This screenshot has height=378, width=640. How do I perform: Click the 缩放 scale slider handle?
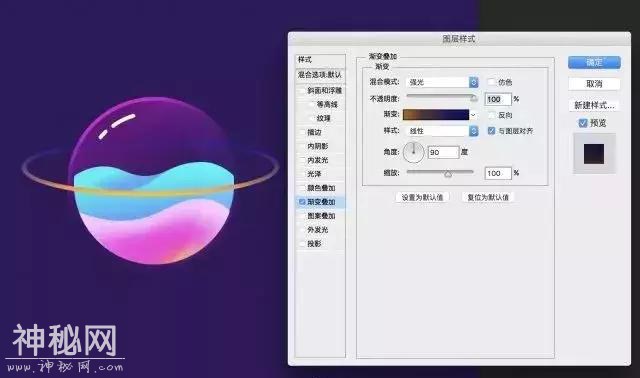coord(448,174)
